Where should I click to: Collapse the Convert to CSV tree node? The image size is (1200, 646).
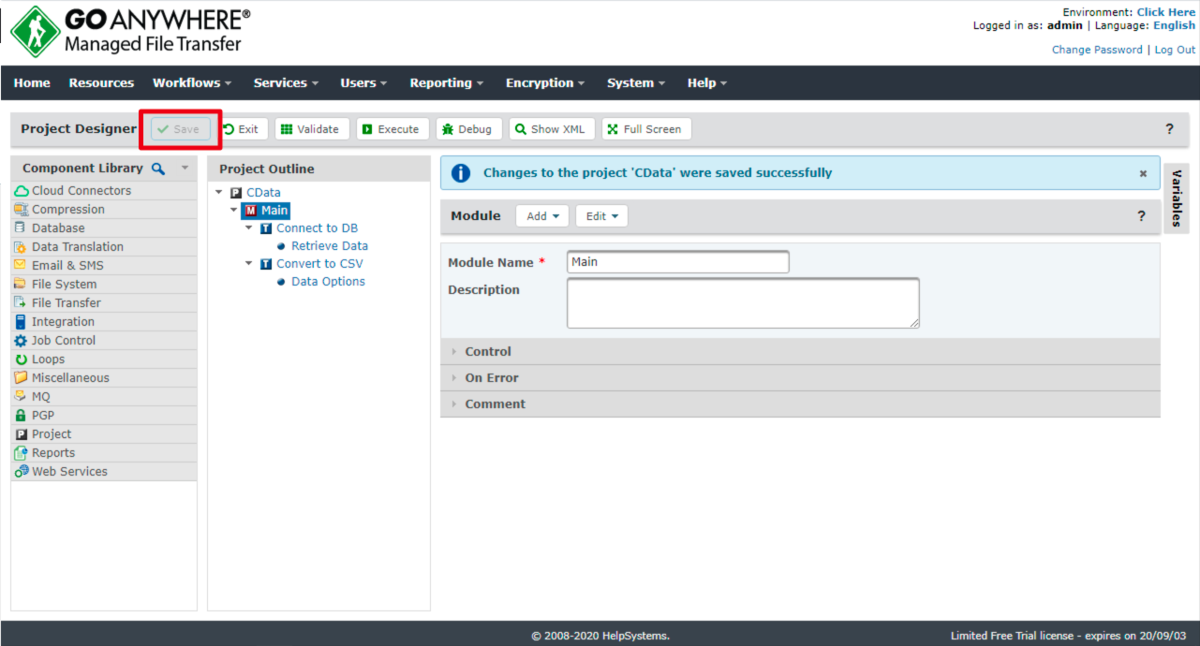pos(249,265)
